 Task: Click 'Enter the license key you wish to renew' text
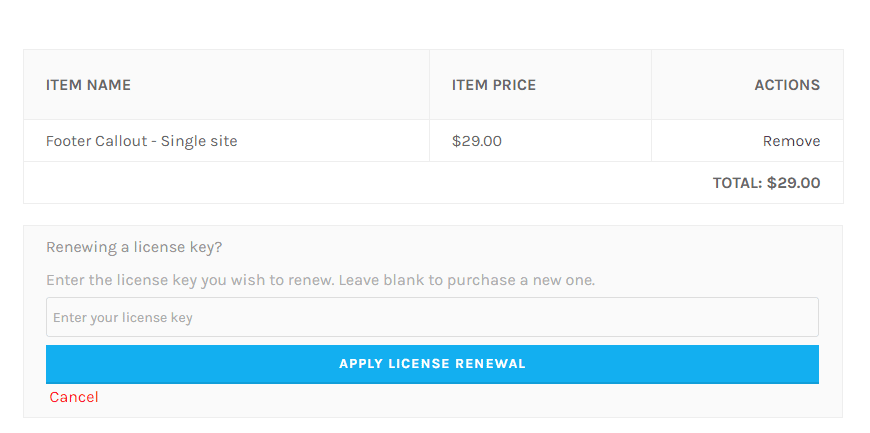coord(190,280)
